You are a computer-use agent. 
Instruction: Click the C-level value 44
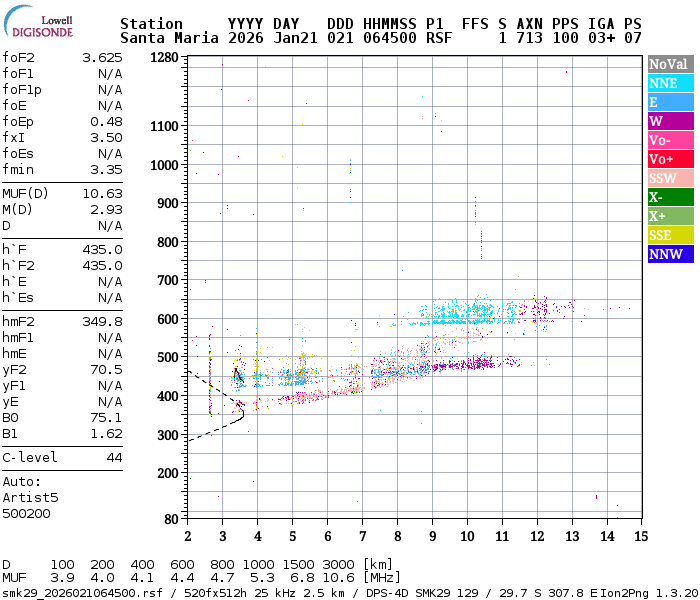pos(114,458)
